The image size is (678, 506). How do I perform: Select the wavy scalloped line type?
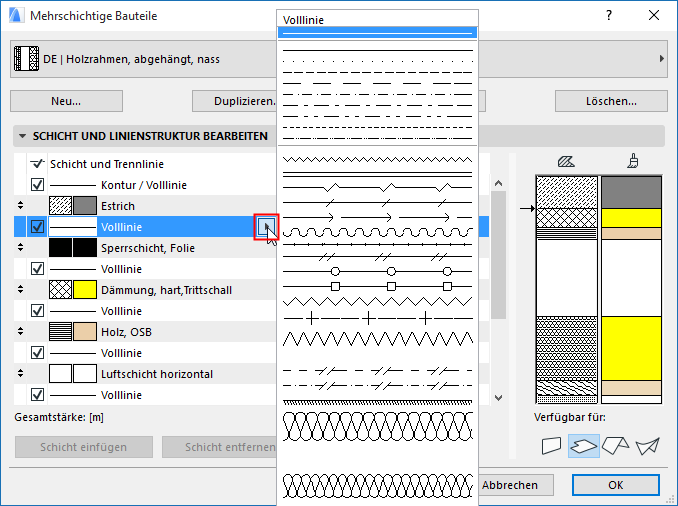(377, 233)
